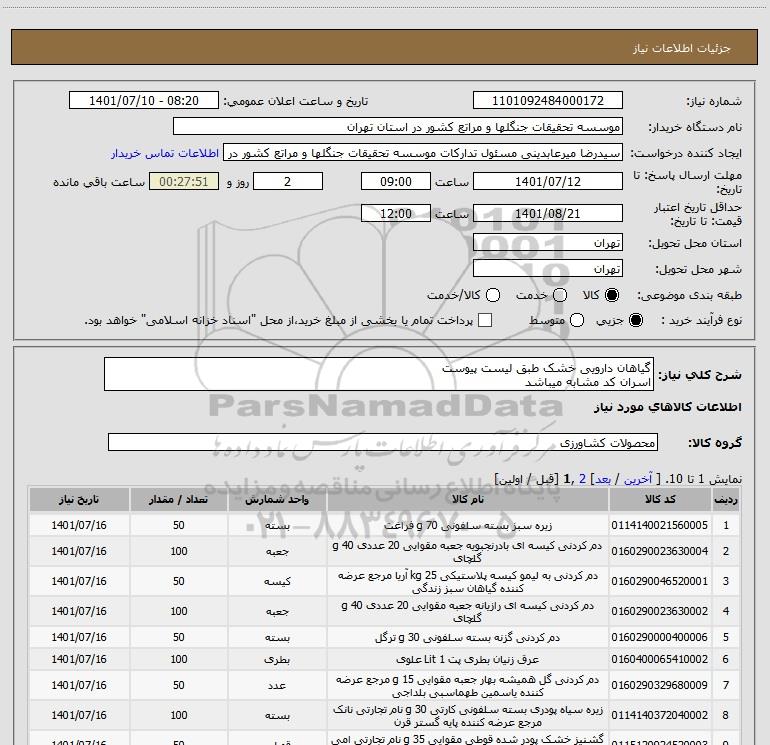Click the response deadline date 1401/07/12
This screenshot has height=745, width=770.
(x=548, y=181)
